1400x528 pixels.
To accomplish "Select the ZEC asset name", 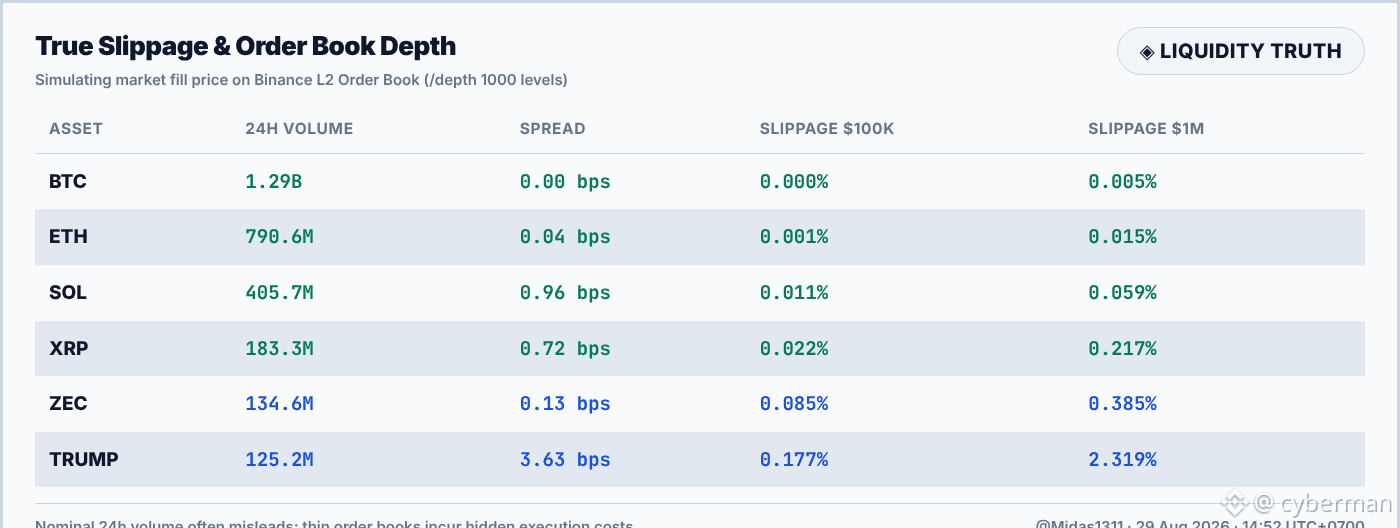I will point(68,404).
